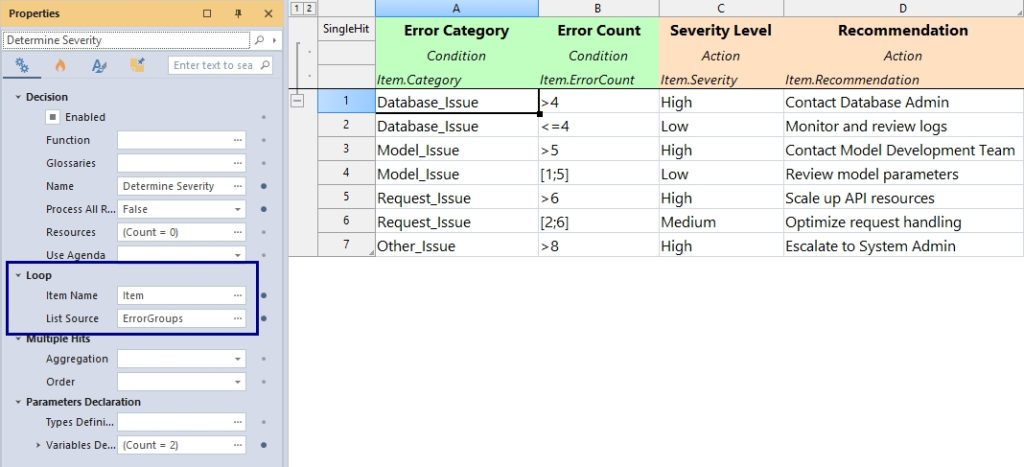Viewport: 1024px width, 467px height.
Task: Open the ellipsis editor for Glossaries
Action: (x=237, y=163)
